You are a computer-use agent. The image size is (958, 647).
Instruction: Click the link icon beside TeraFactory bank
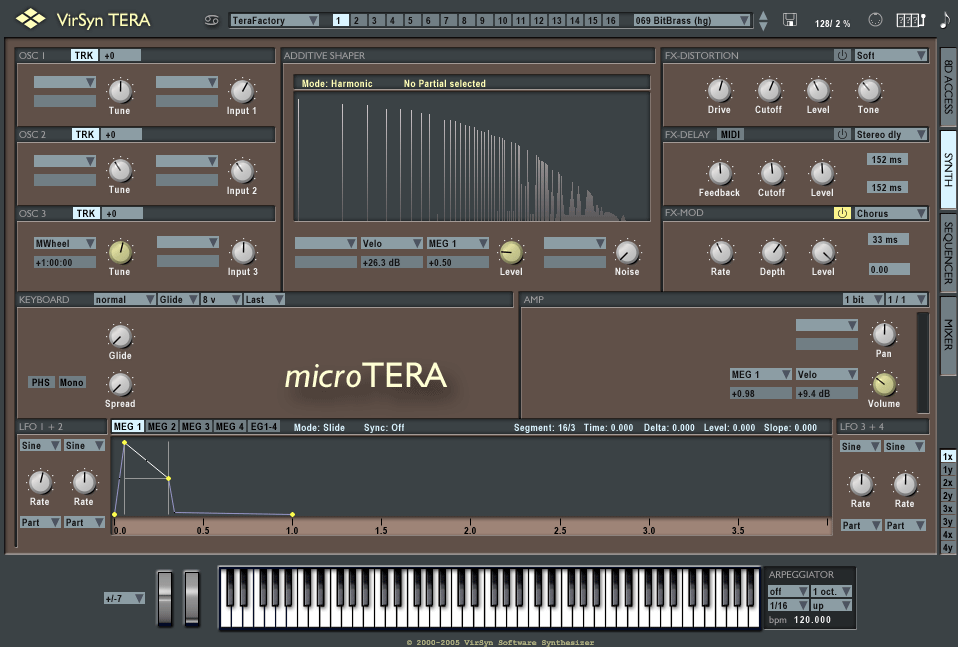point(211,21)
